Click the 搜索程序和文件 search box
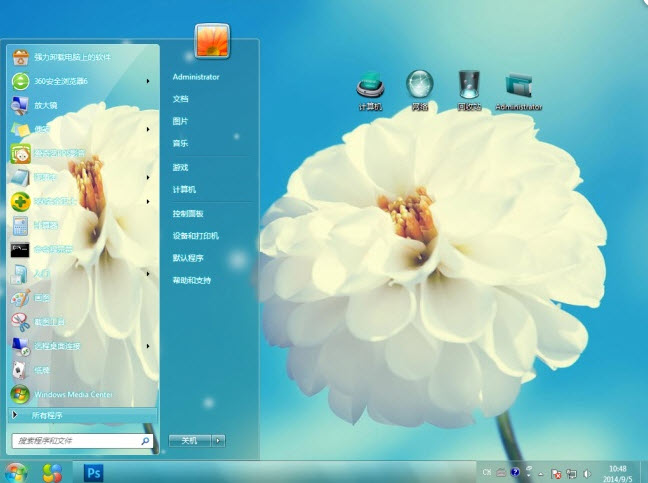 [x=74, y=440]
